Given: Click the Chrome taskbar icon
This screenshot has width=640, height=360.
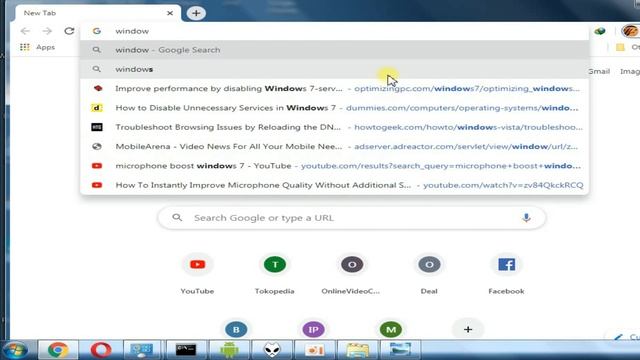Looking at the screenshot, I should (x=58, y=350).
